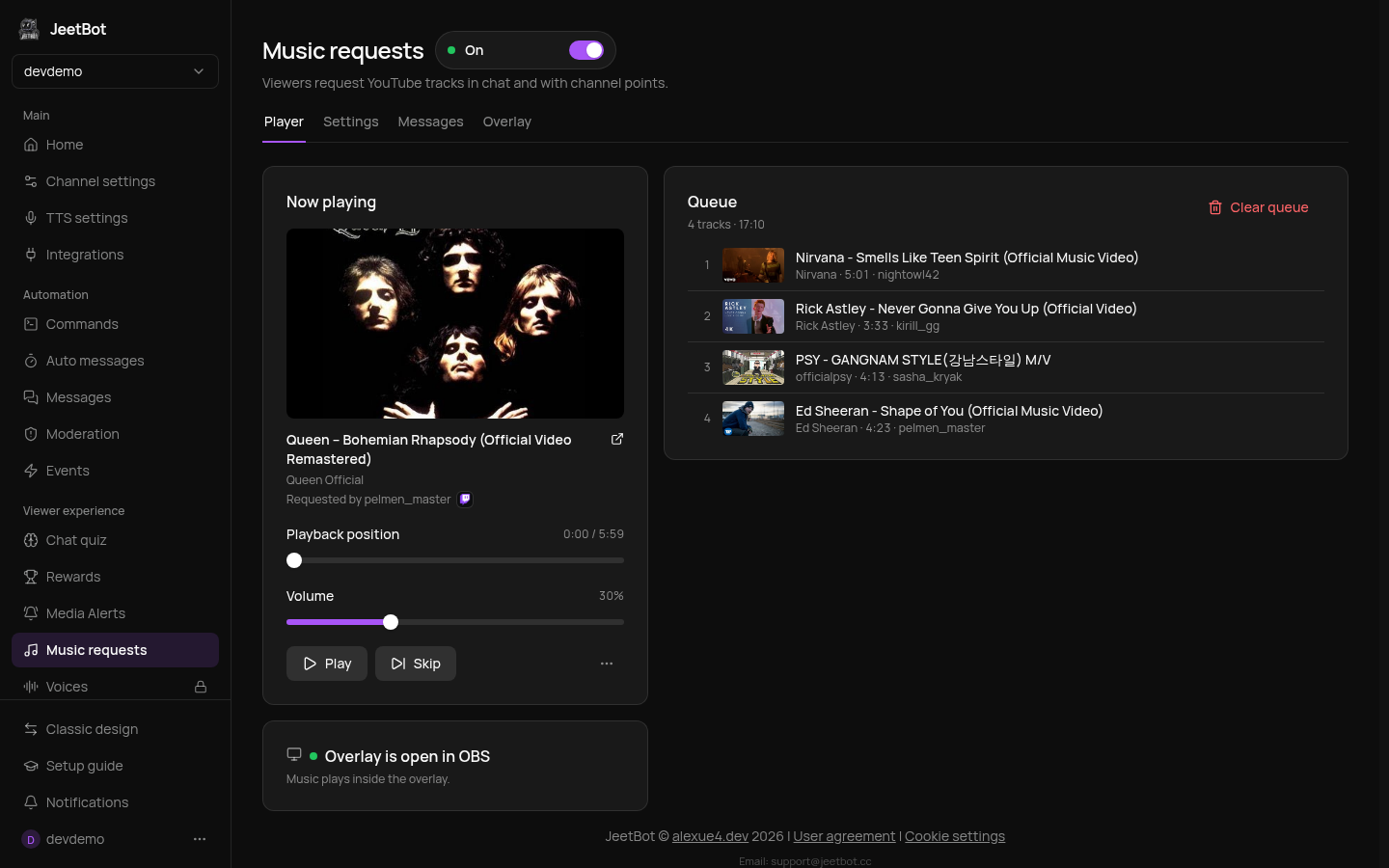Image resolution: width=1389 pixels, height=868 pixels.
Task: Click the Events lightning bolt icon
Action: click(31, 471)
